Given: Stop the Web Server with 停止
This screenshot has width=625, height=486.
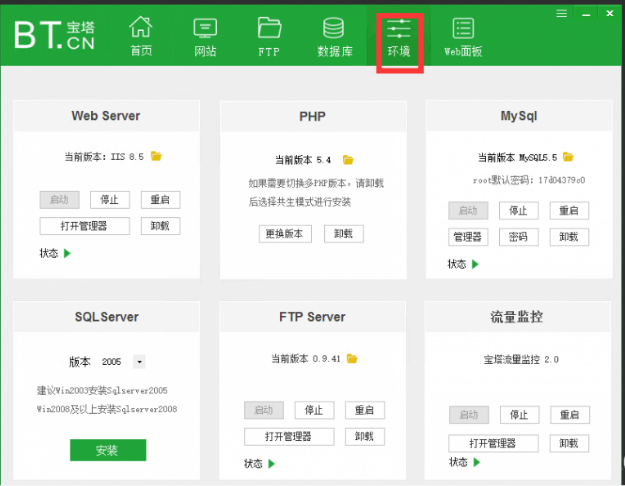Looking at the screenshot, I should pos(110,200).
